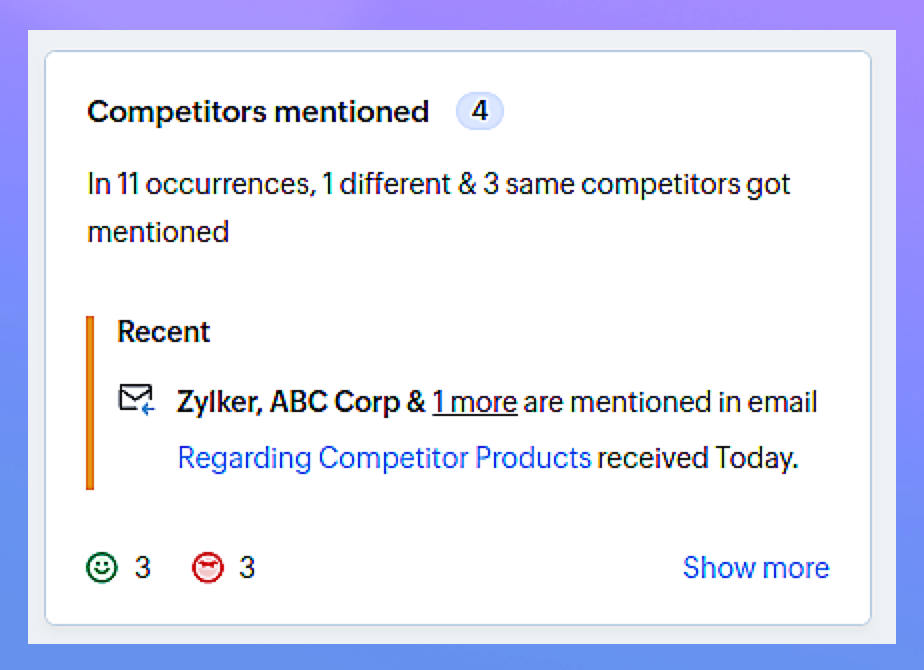The image size is (924, 670).
Task: Open the "1 more" competitors link
Action: pos(475,402)
